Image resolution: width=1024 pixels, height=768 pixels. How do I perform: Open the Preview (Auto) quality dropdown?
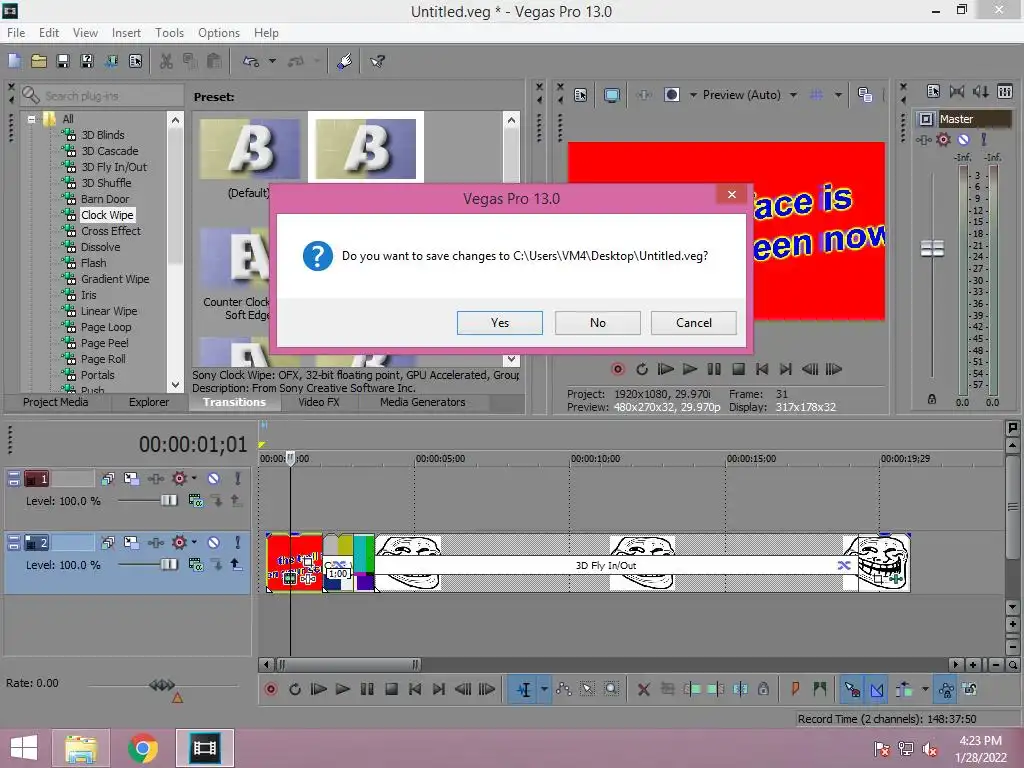[x=793, y=95]
